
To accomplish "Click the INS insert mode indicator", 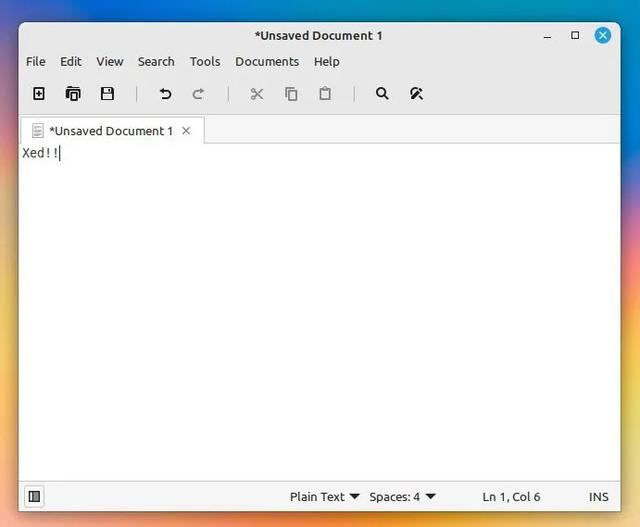I will pyautogui.click(x=598, y=497).
